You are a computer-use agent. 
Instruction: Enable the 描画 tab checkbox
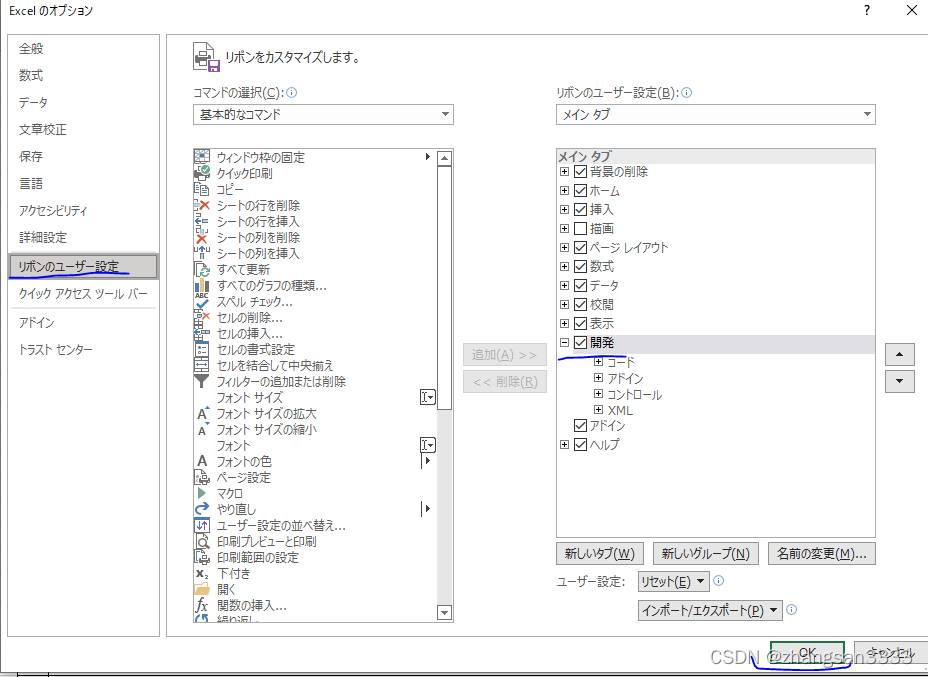(580, 228)
